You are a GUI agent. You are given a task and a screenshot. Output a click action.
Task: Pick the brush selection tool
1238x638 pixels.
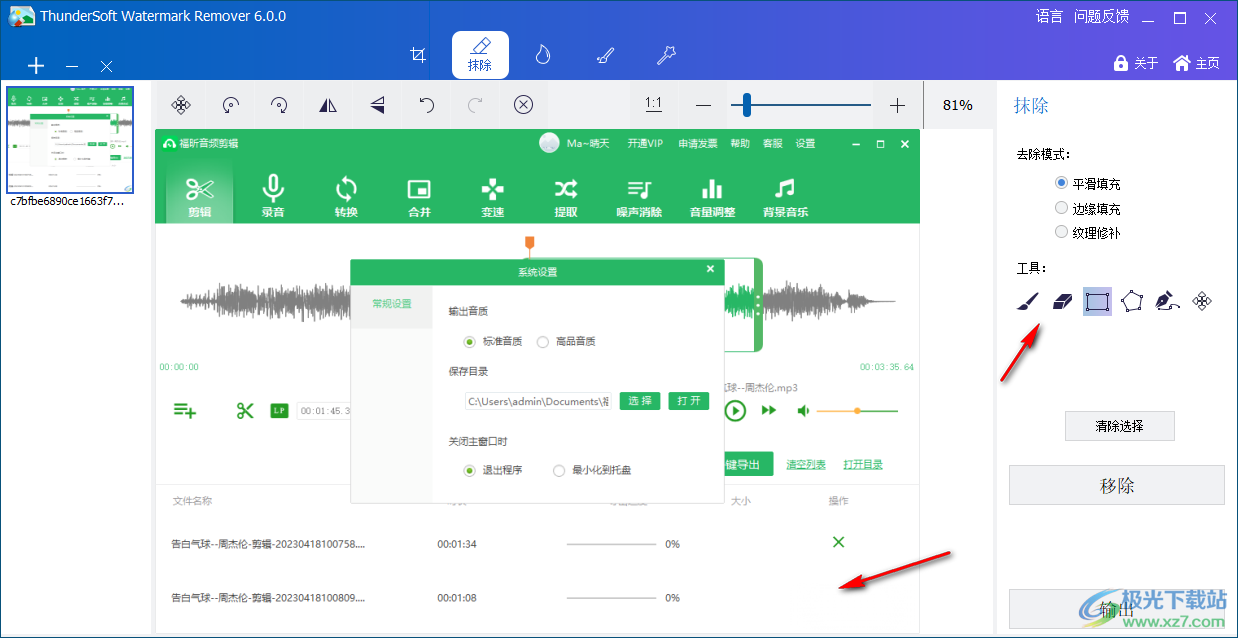(x=1027, y=301)
